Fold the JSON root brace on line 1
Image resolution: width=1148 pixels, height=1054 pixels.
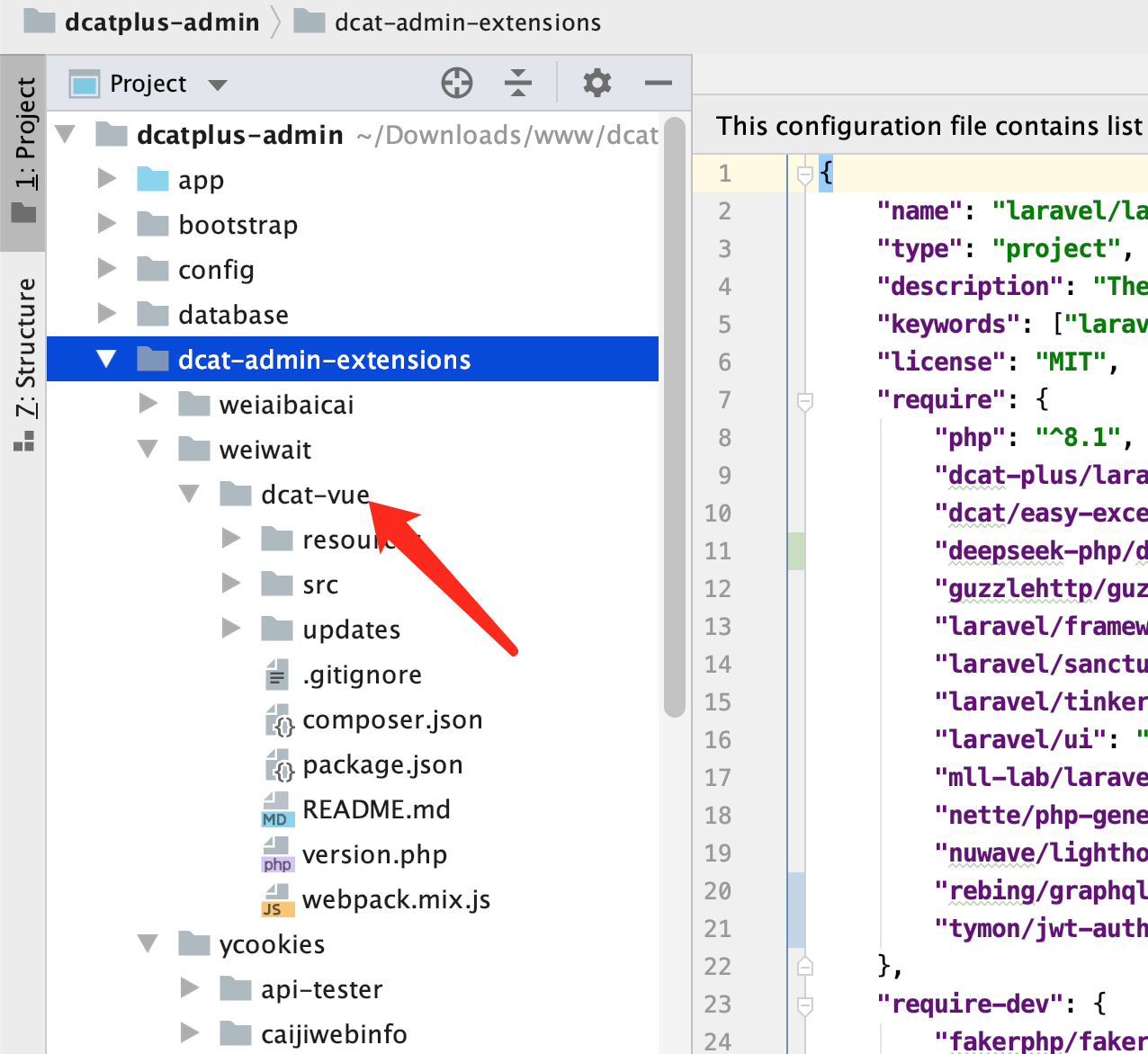[x=805, y=175]
